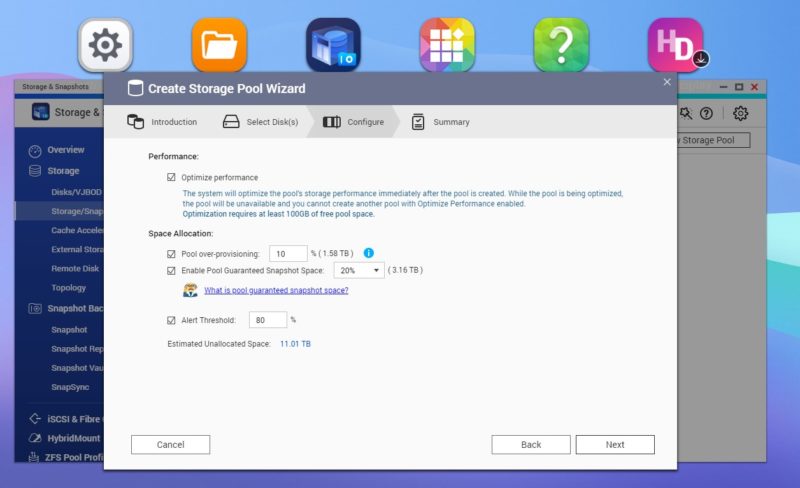
Task: Click the Storage database icon in the sidebar
Action: (x=35, y=171)
